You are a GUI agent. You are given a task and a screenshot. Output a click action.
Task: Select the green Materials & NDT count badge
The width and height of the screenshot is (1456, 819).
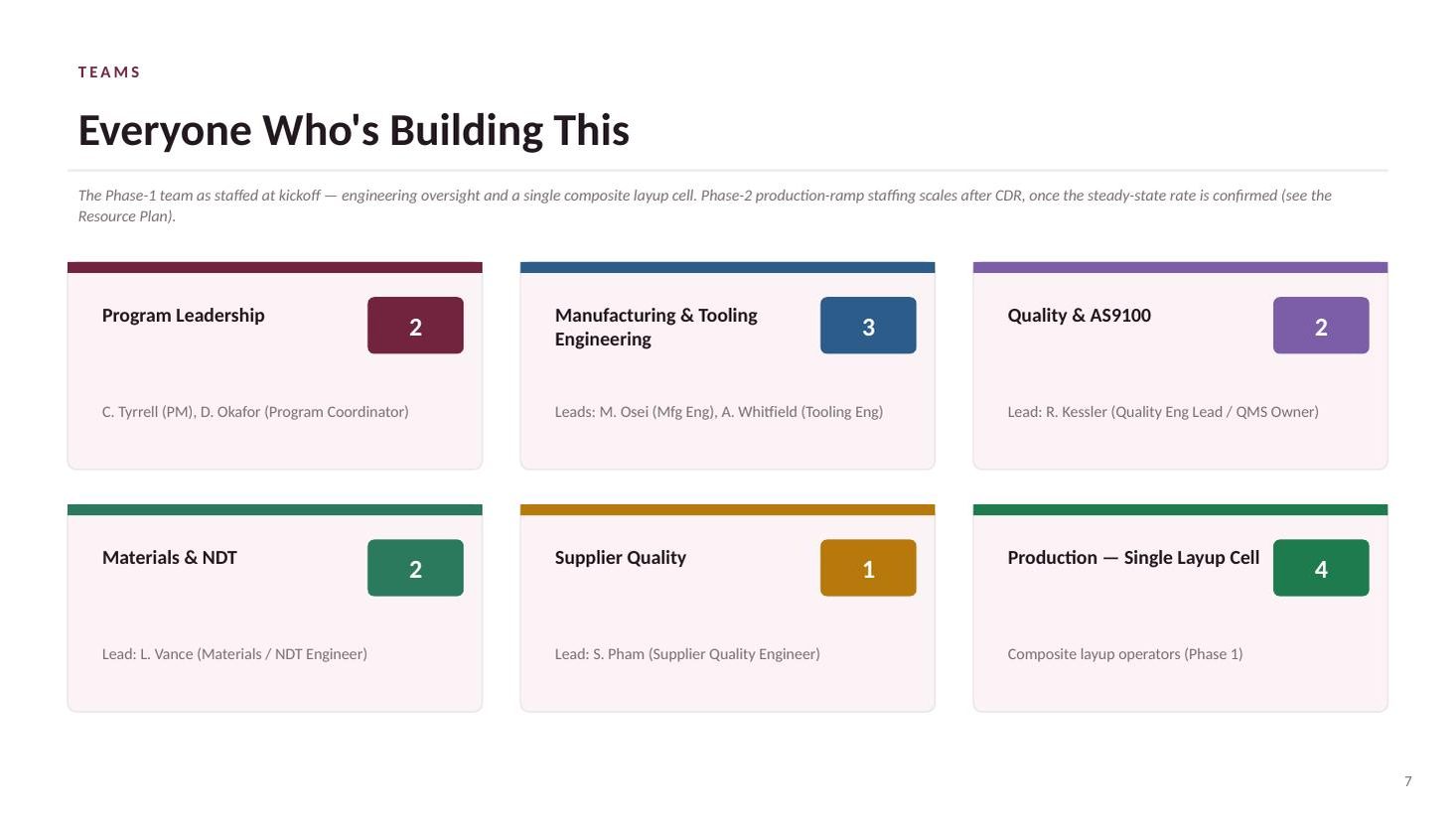[415, 568]
